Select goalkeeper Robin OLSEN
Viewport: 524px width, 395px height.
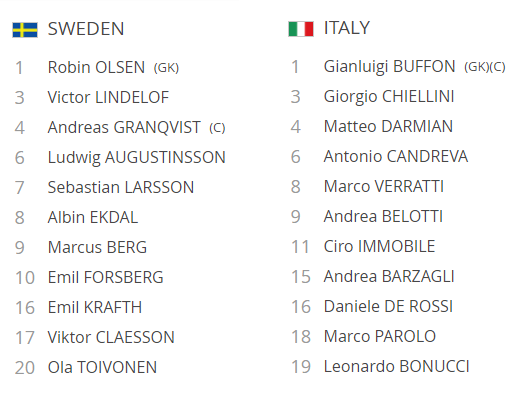click(x=96, y=67)
